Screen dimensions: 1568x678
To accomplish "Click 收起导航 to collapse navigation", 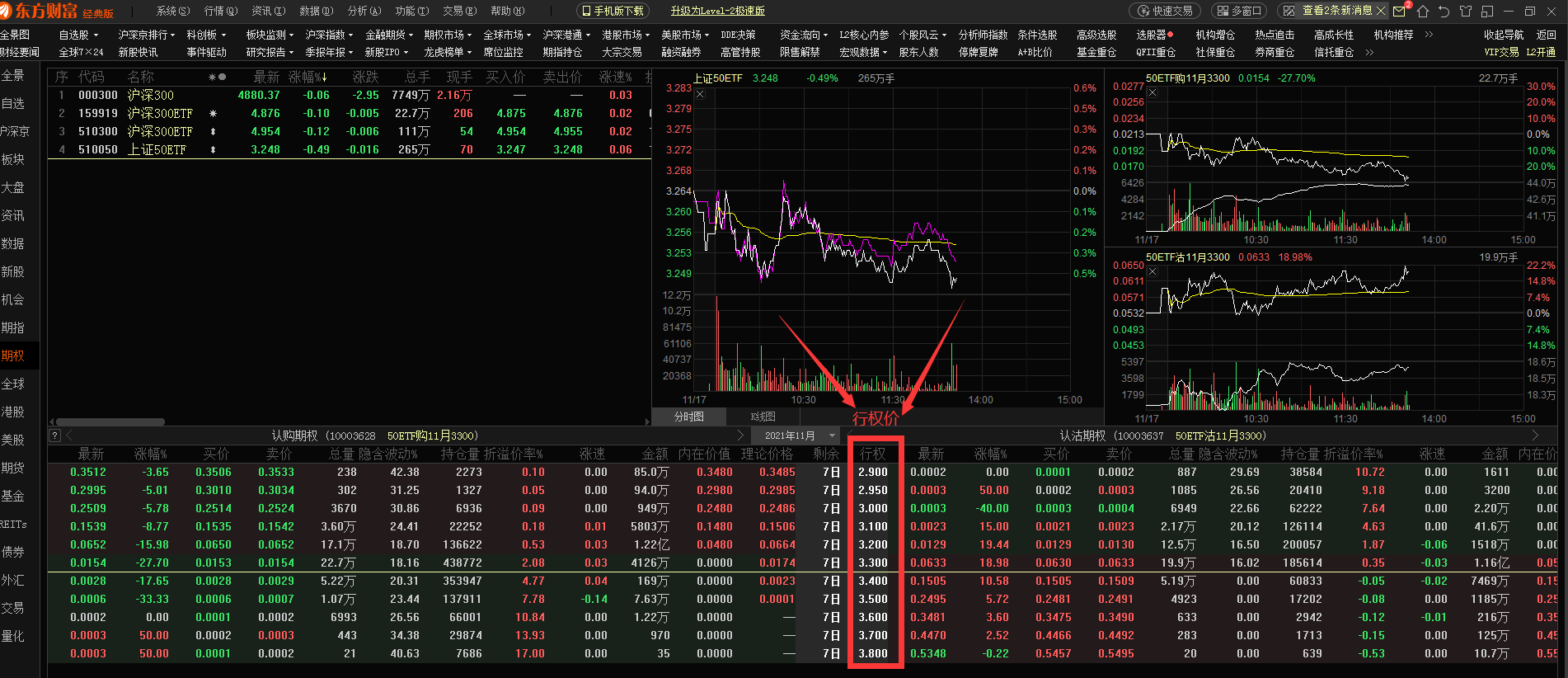I will click(x=1504, y=35).
